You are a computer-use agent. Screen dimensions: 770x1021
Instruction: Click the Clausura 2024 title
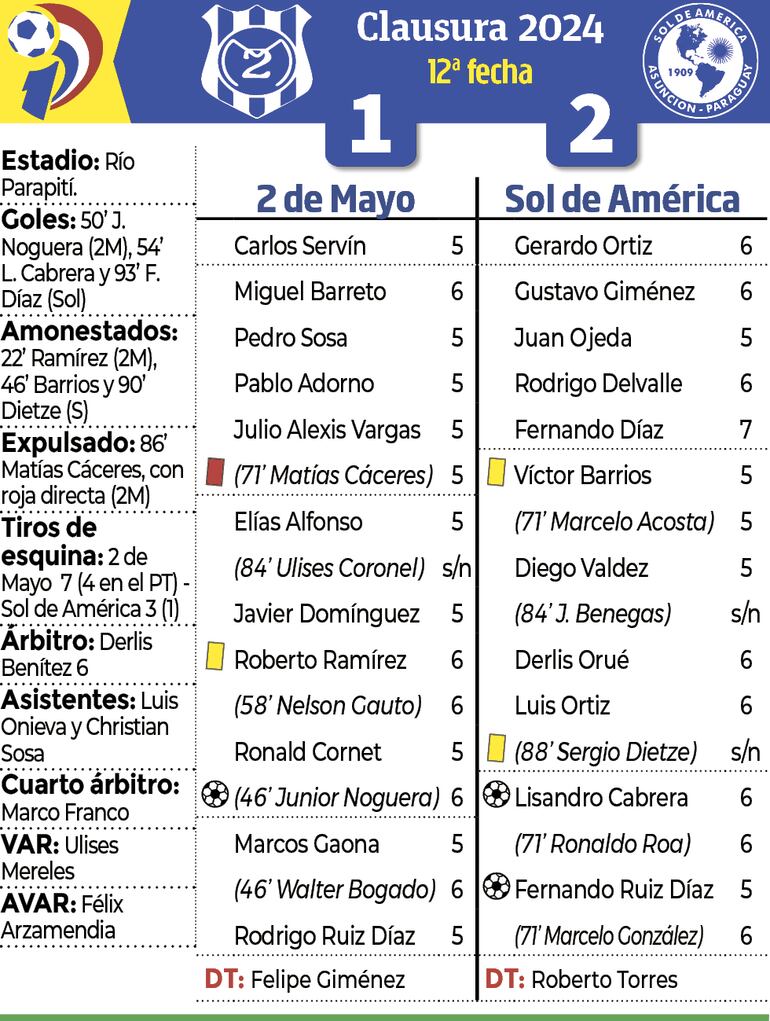point(479,29)
